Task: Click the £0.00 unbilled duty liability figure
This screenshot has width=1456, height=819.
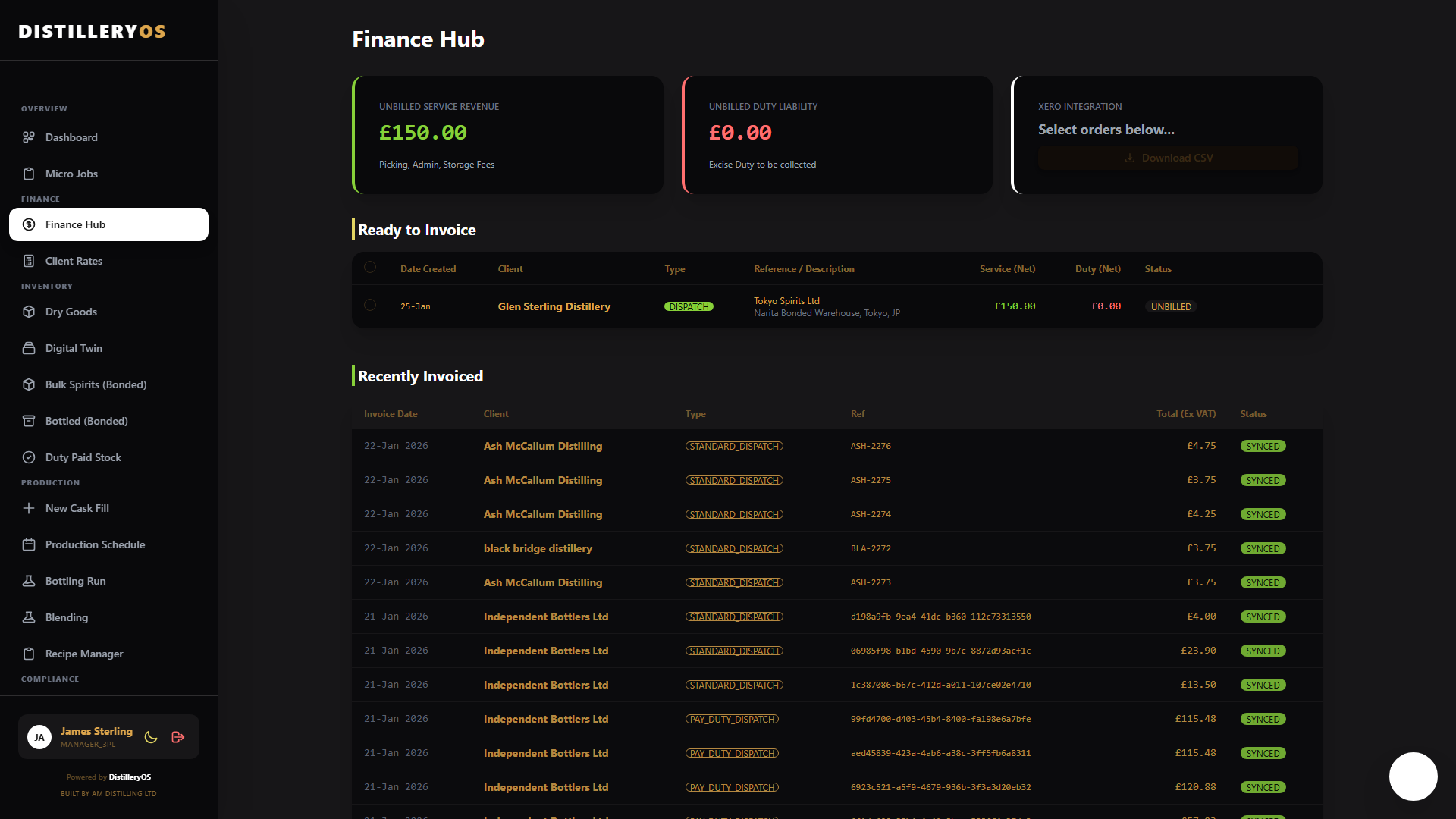Action: coord(740,133)
